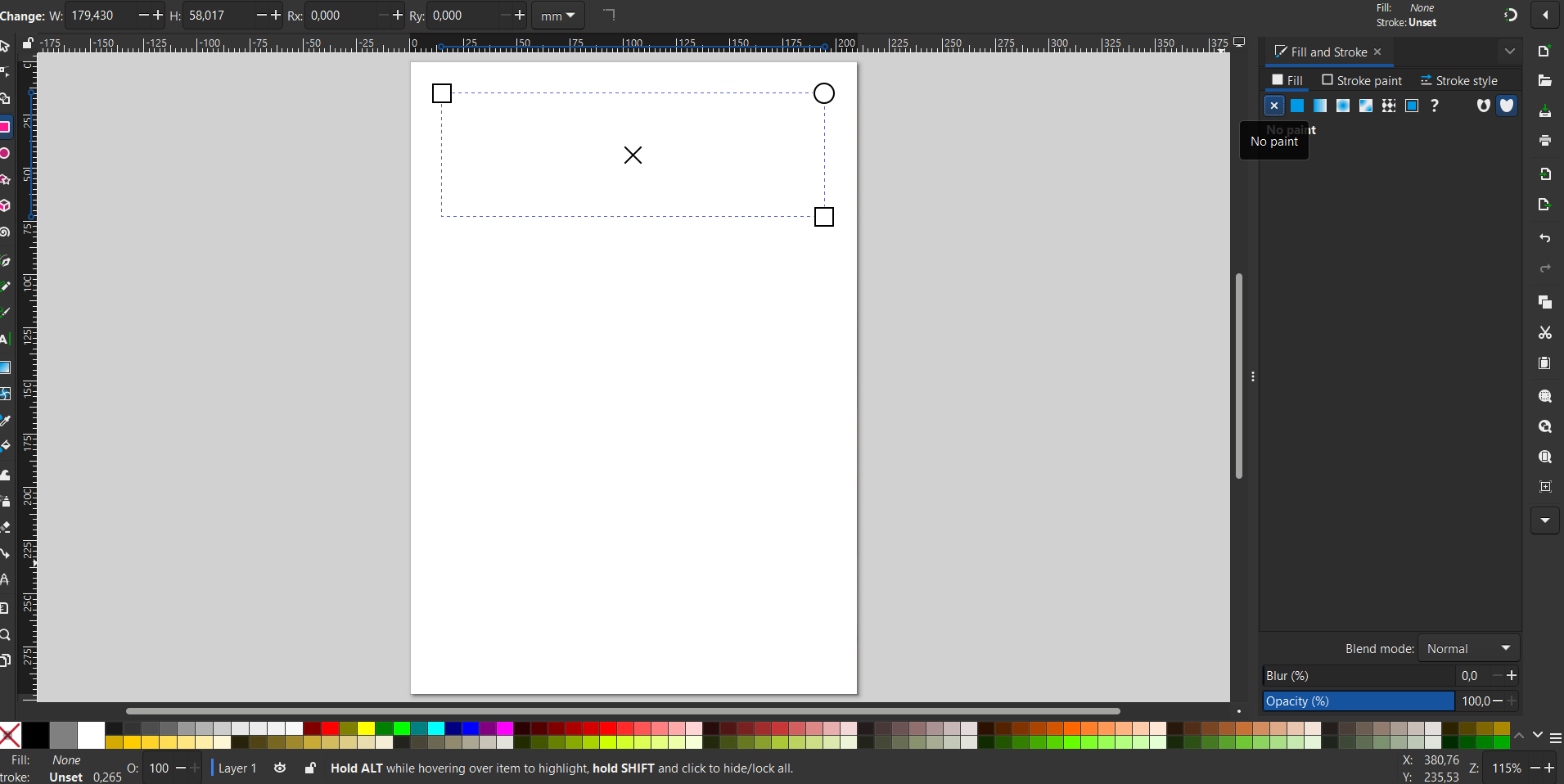Toggle the Layer 1 lock icon
Screen dimensions: 1564x784
[310, 768]
